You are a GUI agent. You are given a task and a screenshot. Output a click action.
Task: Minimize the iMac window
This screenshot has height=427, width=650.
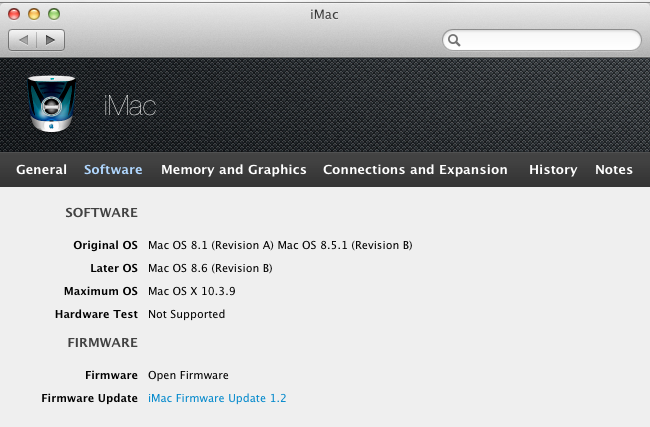34,15
